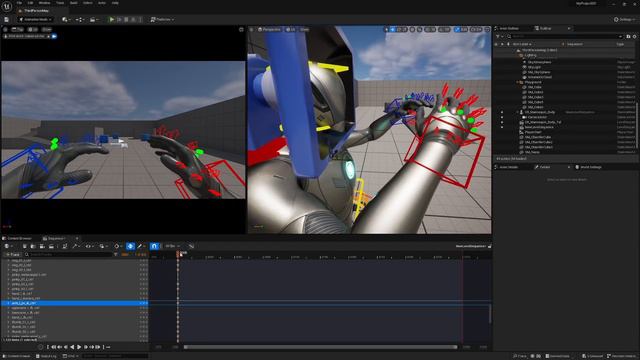Save the current level with the save icon

pyautogui.click(x=7, y=20)
